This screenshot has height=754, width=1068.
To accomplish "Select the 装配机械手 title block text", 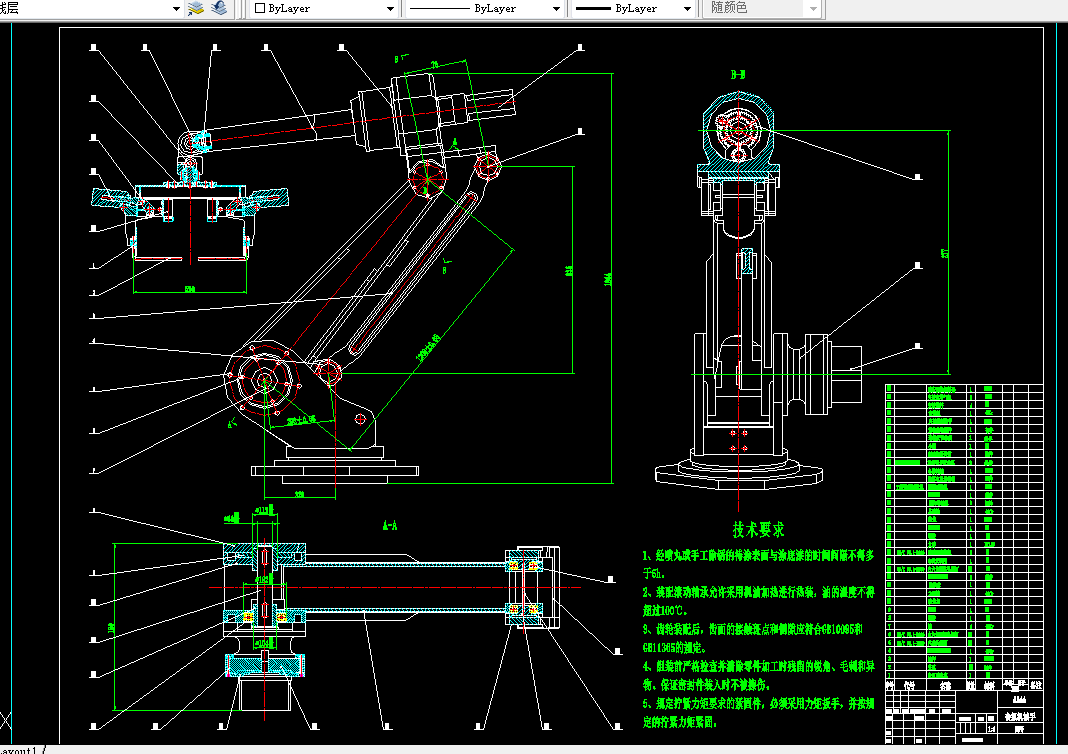I will (x=1020, y=717).
